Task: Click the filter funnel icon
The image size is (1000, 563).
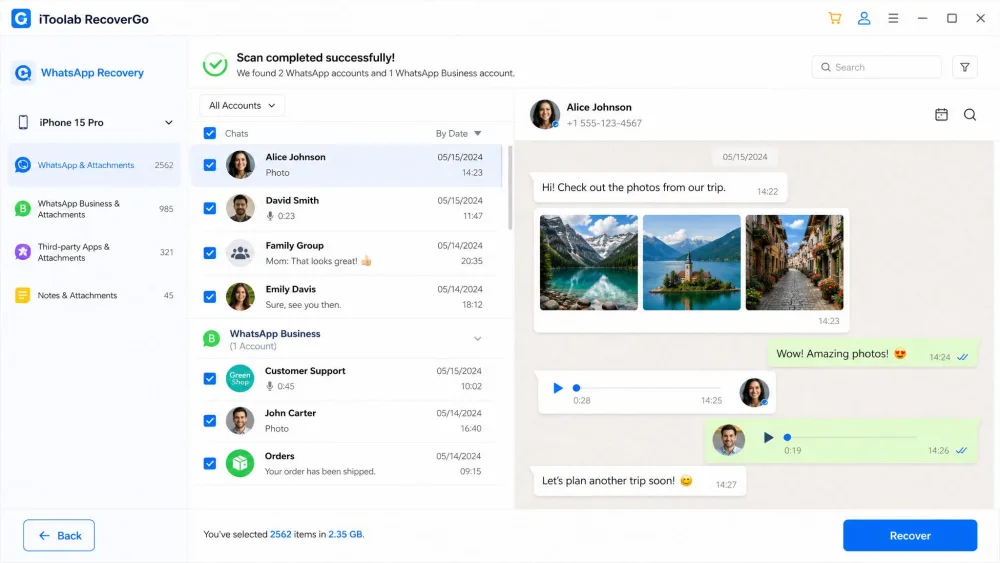Action: point(964,67)
